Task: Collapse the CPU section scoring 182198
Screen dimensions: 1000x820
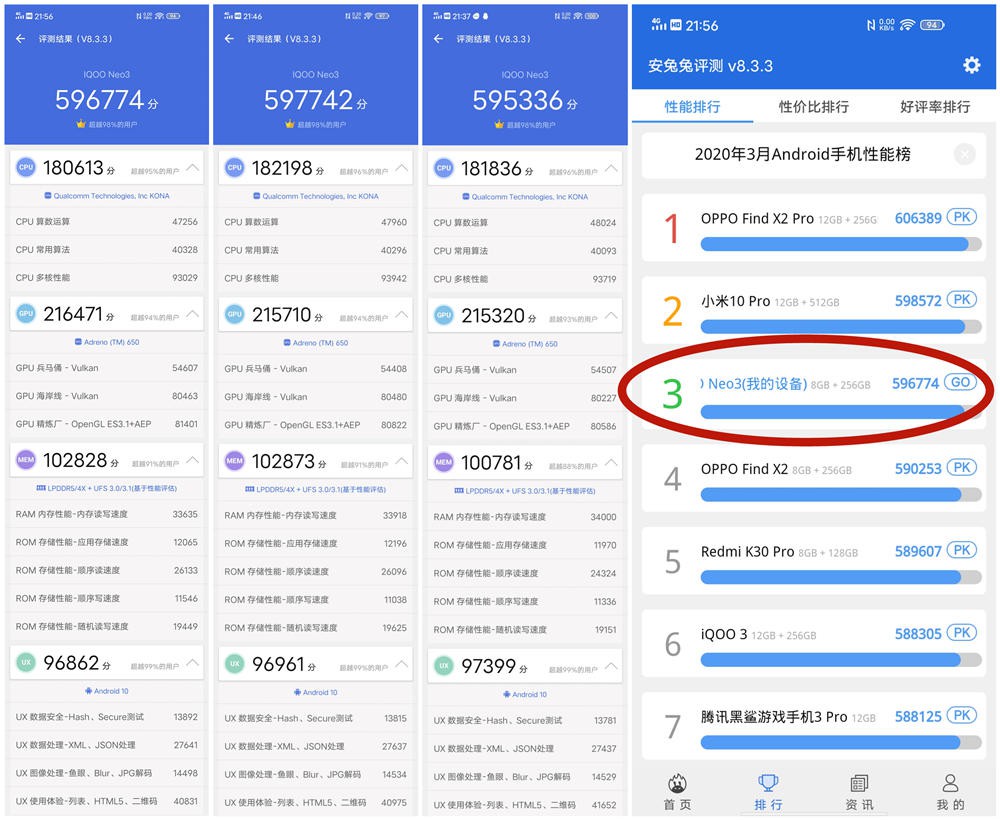Action: point(401,168)
